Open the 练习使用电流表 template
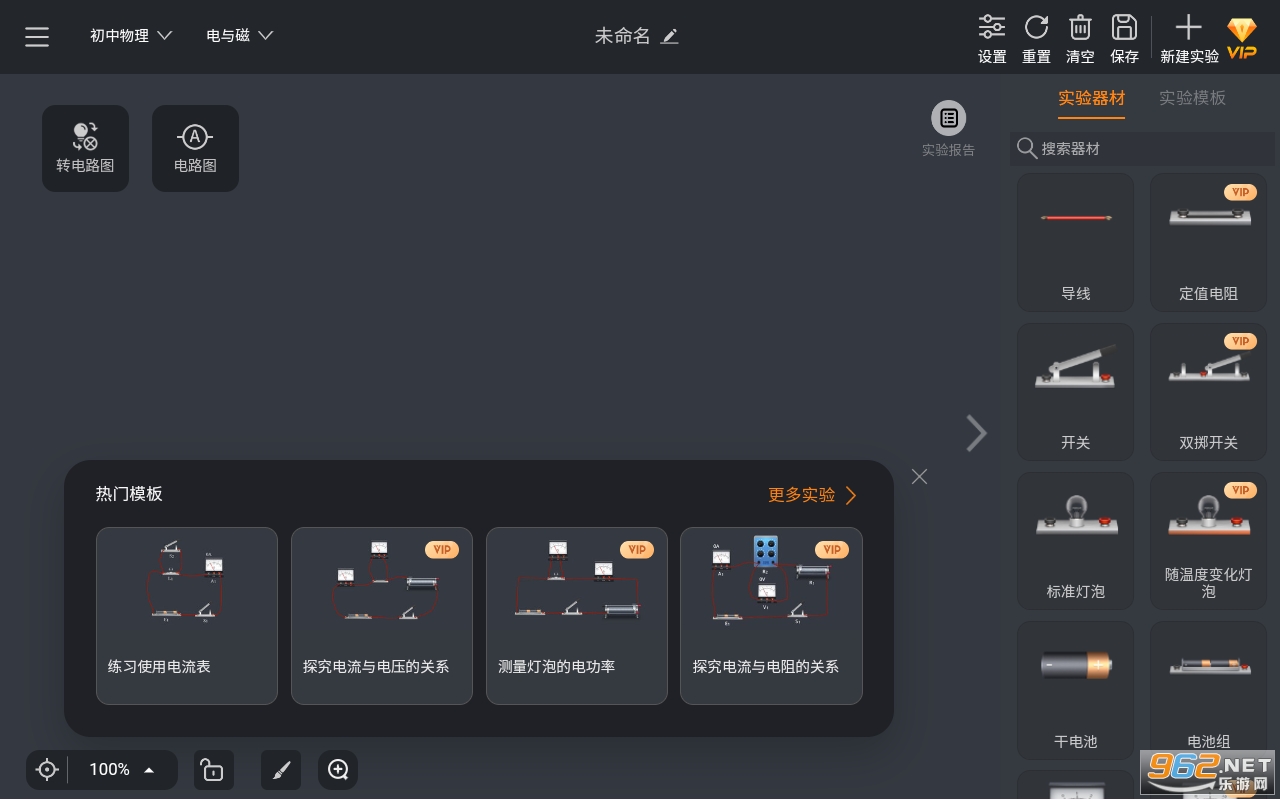This screenshot has width=1280, height=800. coord(187,616)
